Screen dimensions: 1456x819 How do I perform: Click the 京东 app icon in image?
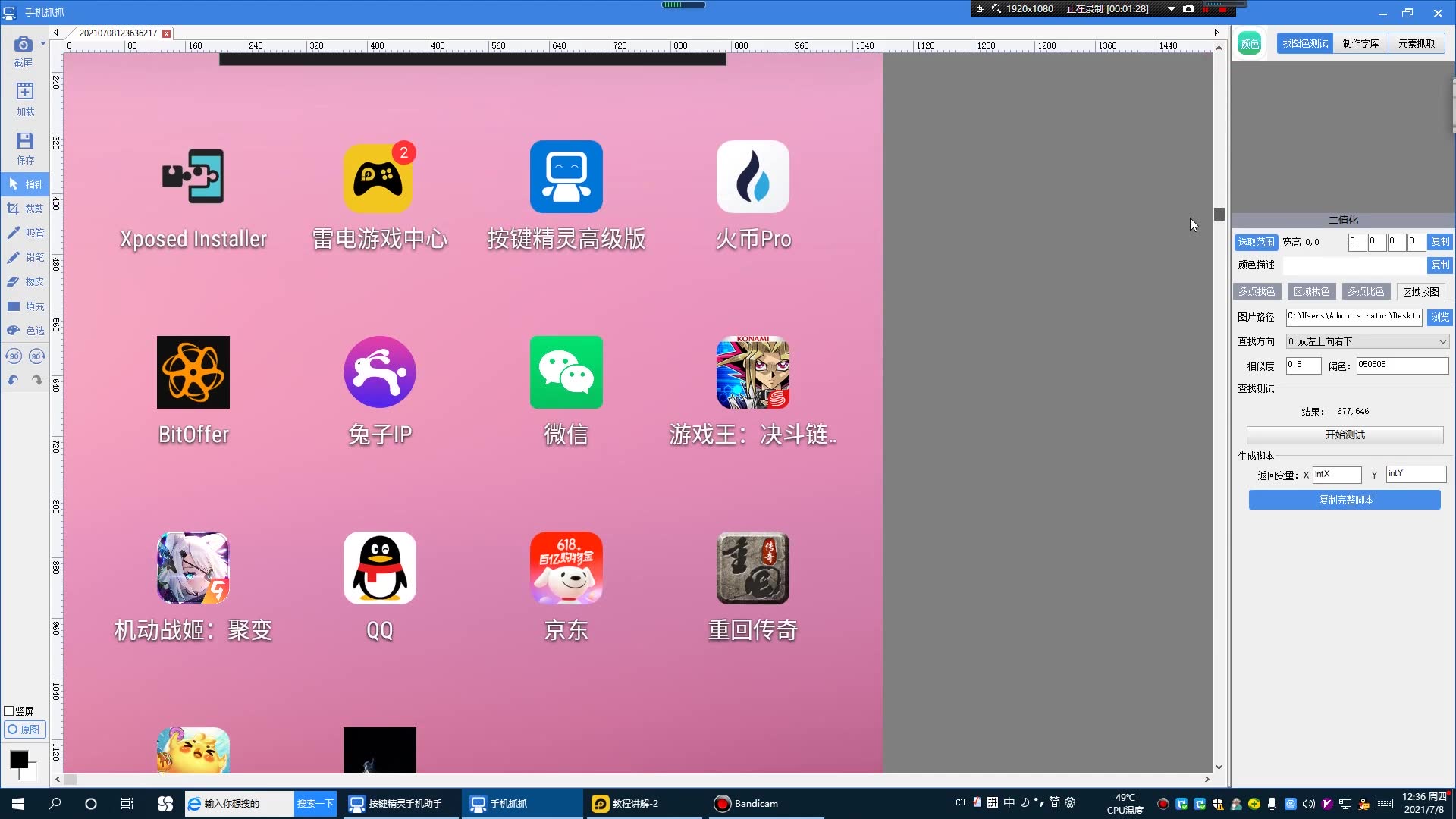(x=566, y=568)
